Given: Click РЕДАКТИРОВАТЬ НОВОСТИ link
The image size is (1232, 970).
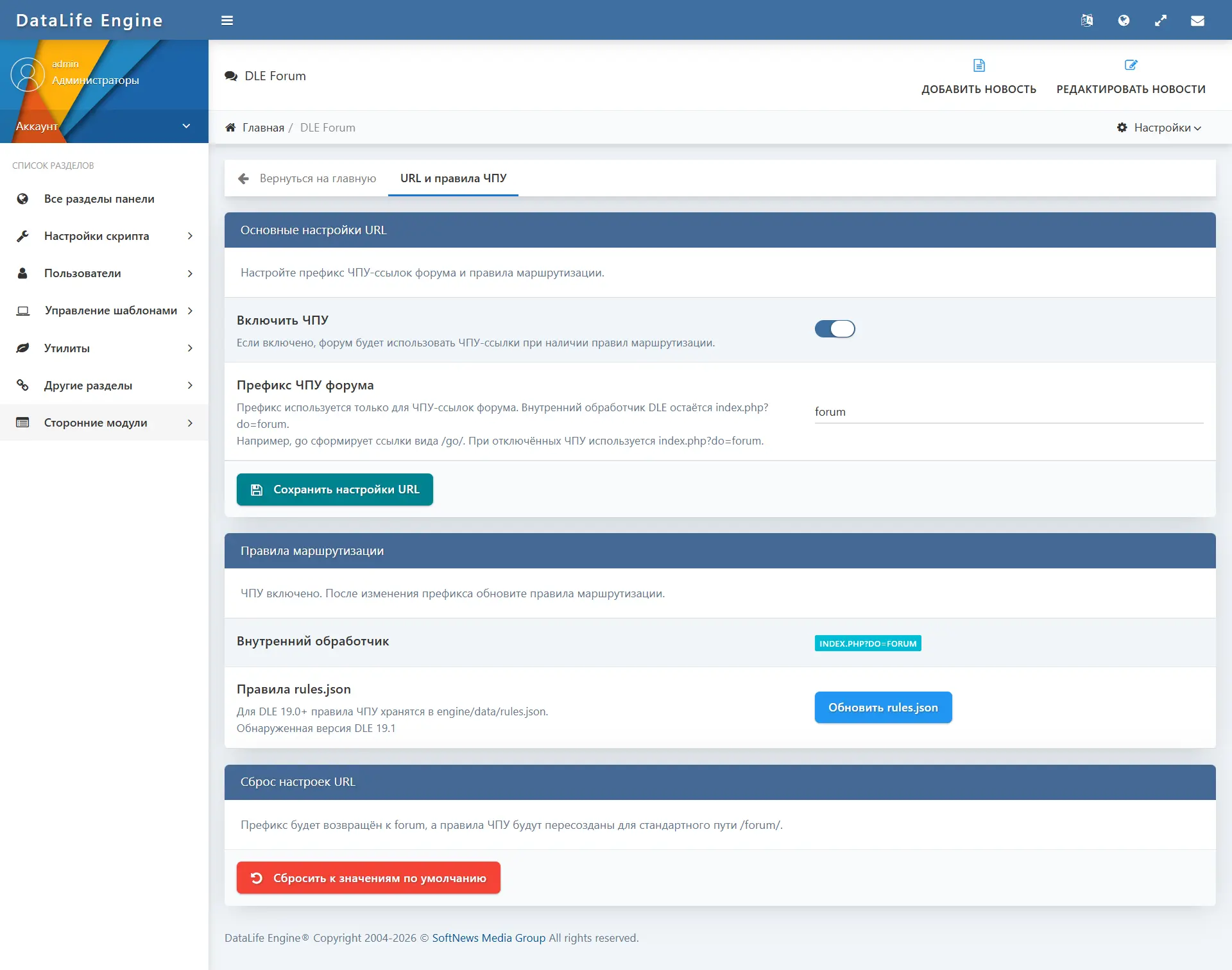Looking at the screenshot, I should tap(1131, 76).
